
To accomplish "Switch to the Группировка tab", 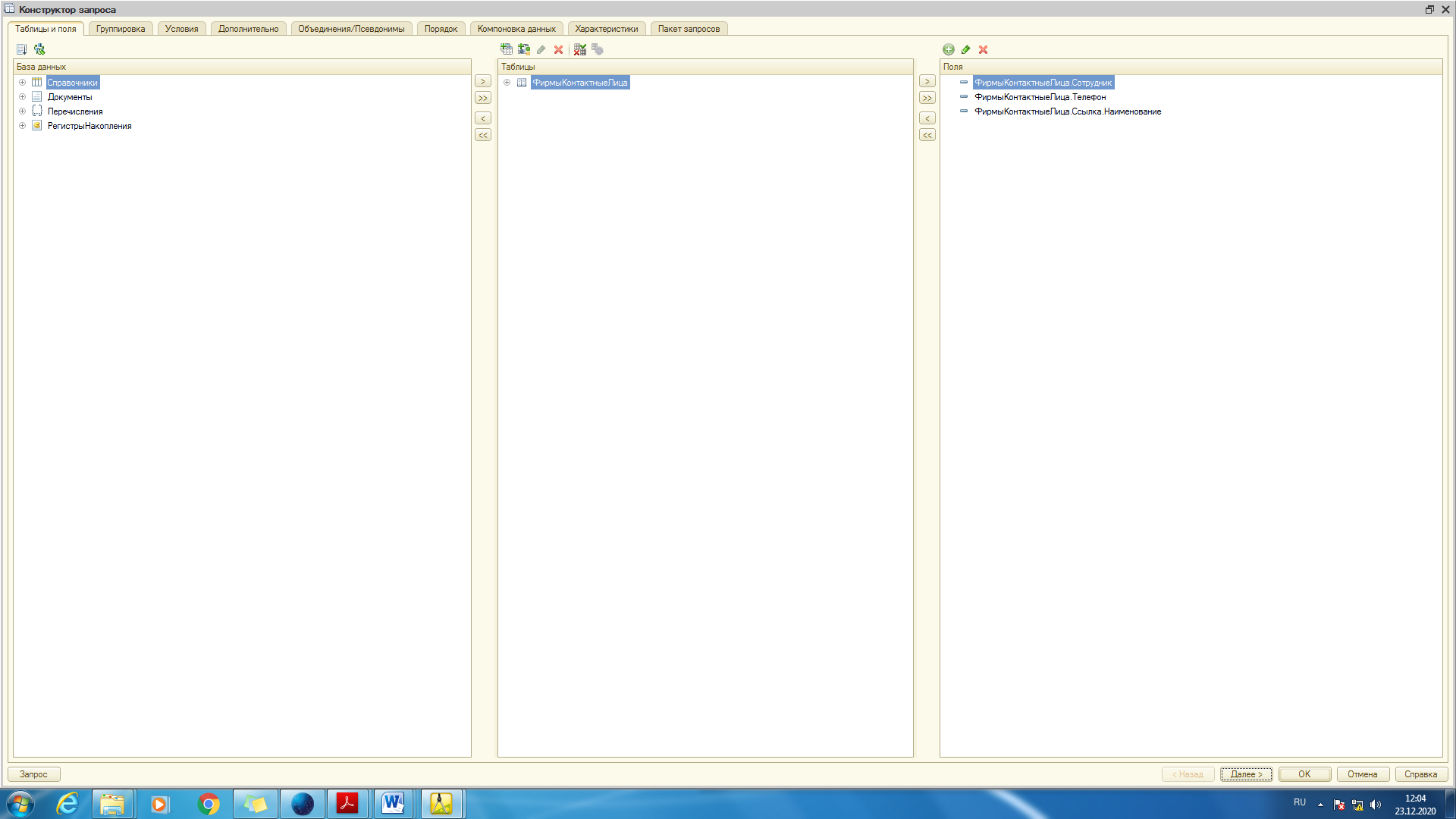I will [121, 29].
